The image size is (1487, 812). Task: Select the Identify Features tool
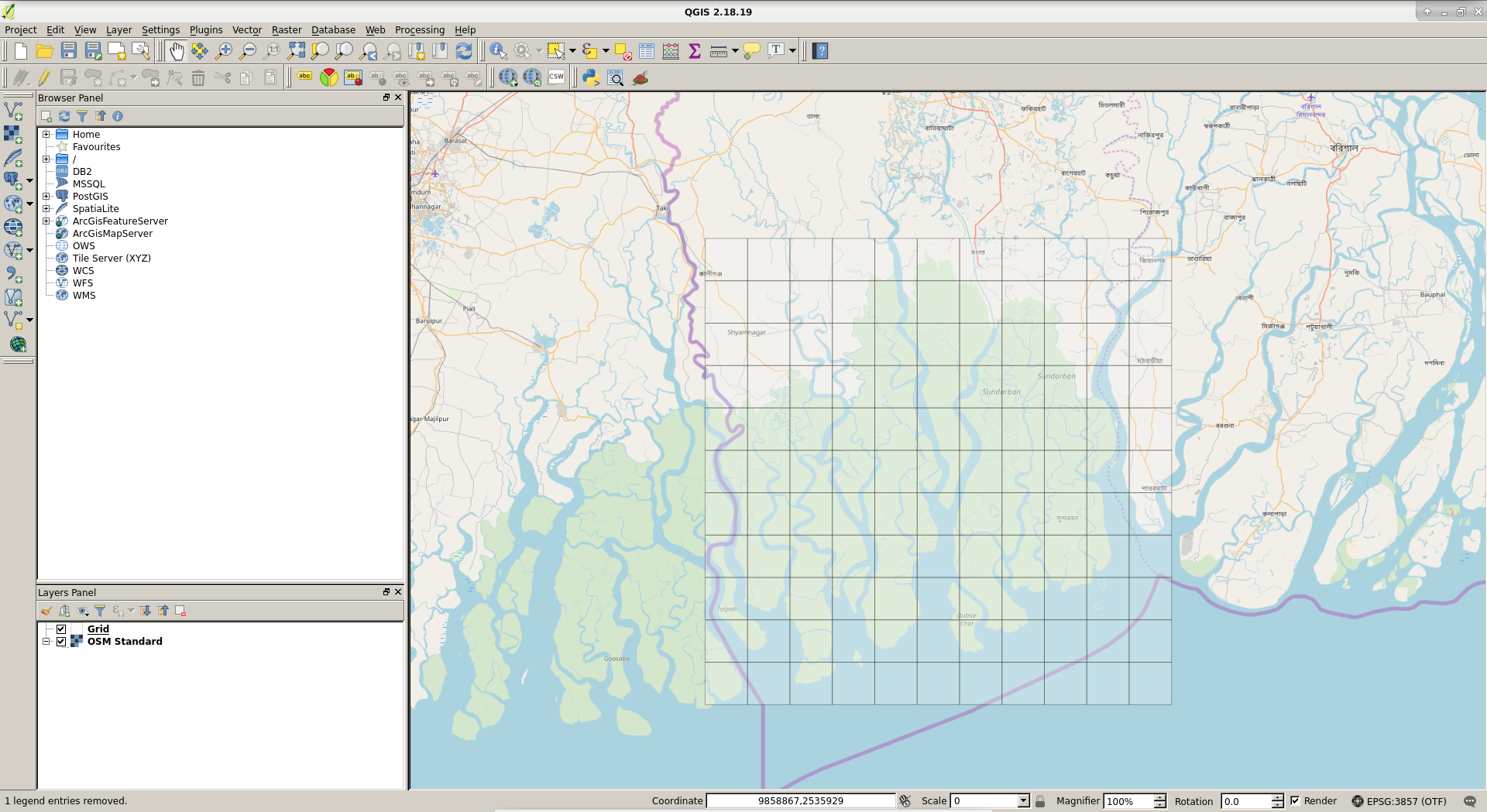pyautogui.click(x=498, y=51)
